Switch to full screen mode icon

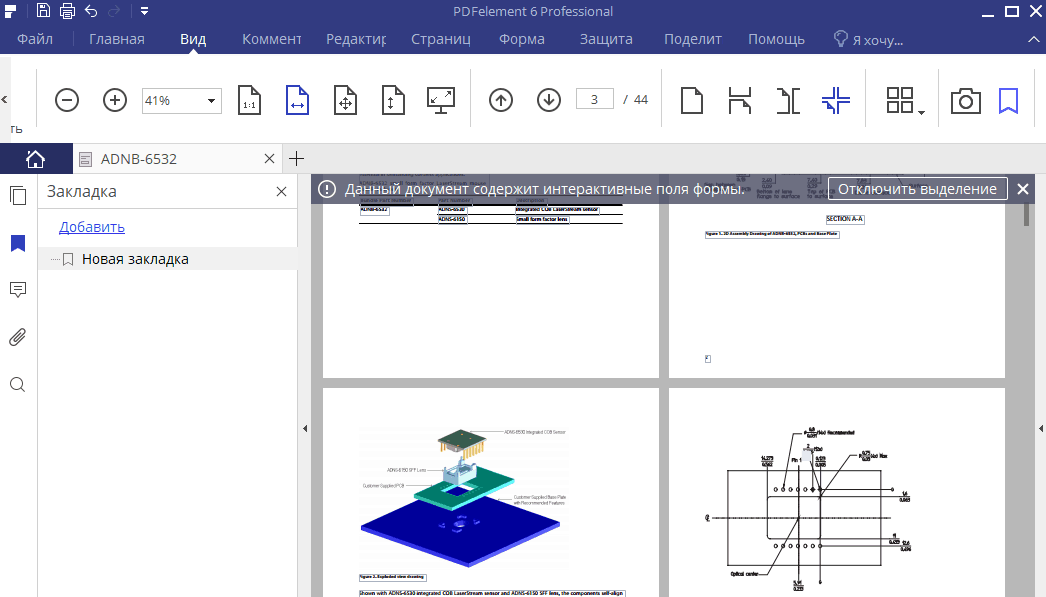(440, 100)
